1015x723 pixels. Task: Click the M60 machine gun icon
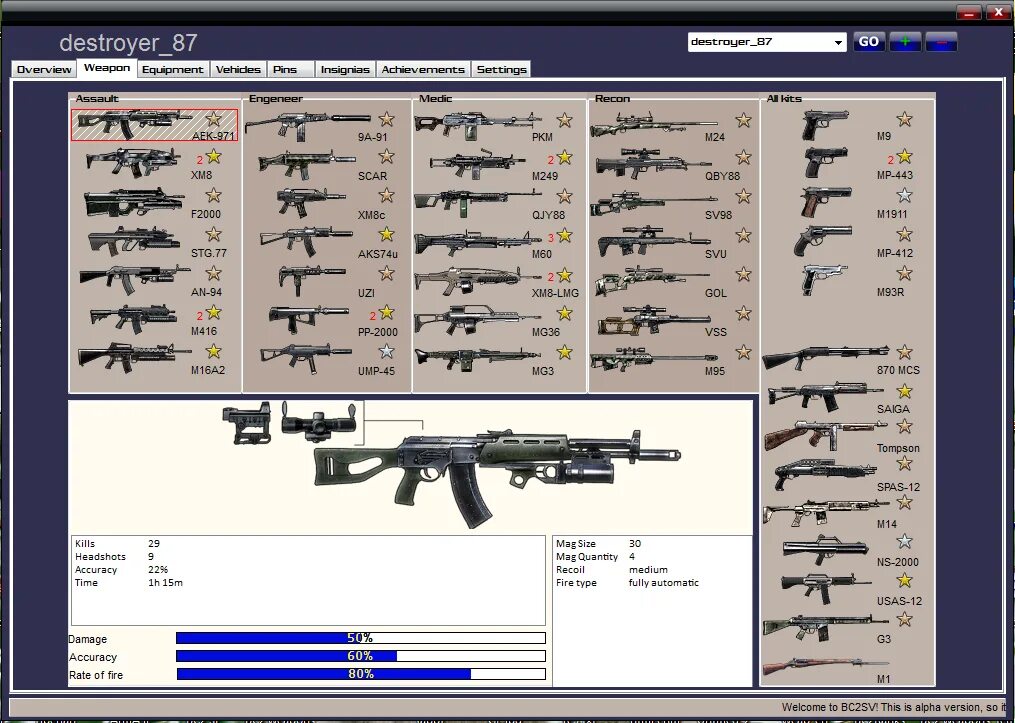click(x=478, y=242)
